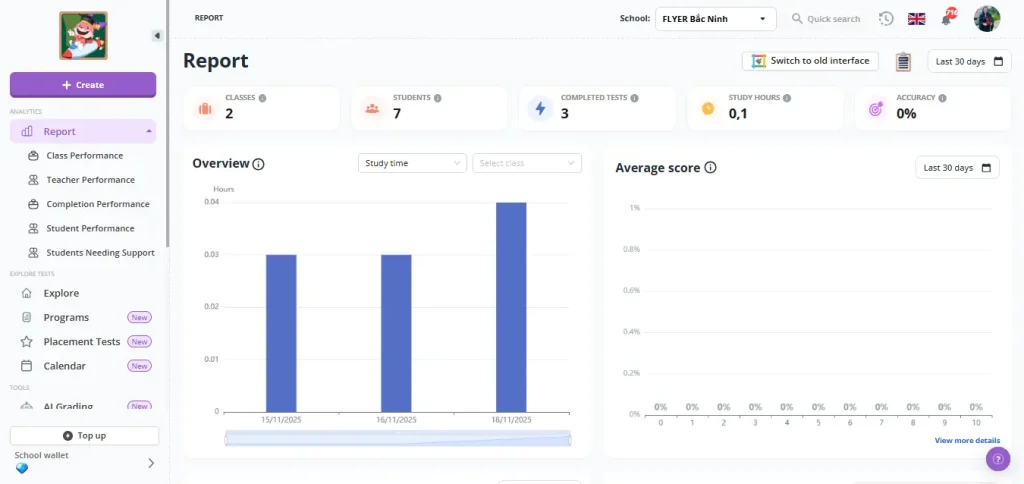
Task: Click the School wallet diamond icon
Action: [22, 468]
